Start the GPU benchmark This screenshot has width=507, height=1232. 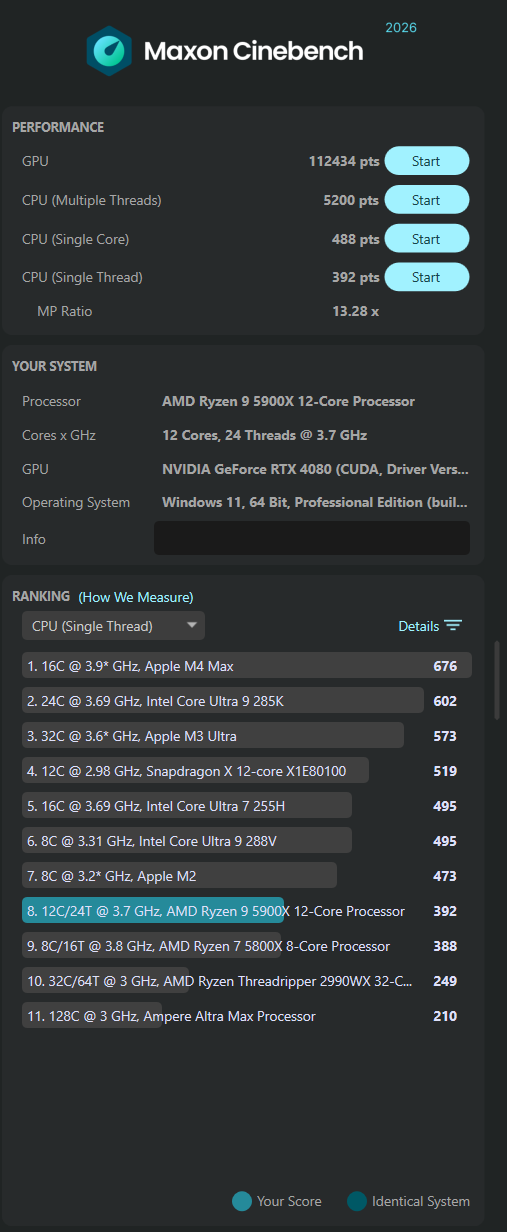[x=426, y=161]
